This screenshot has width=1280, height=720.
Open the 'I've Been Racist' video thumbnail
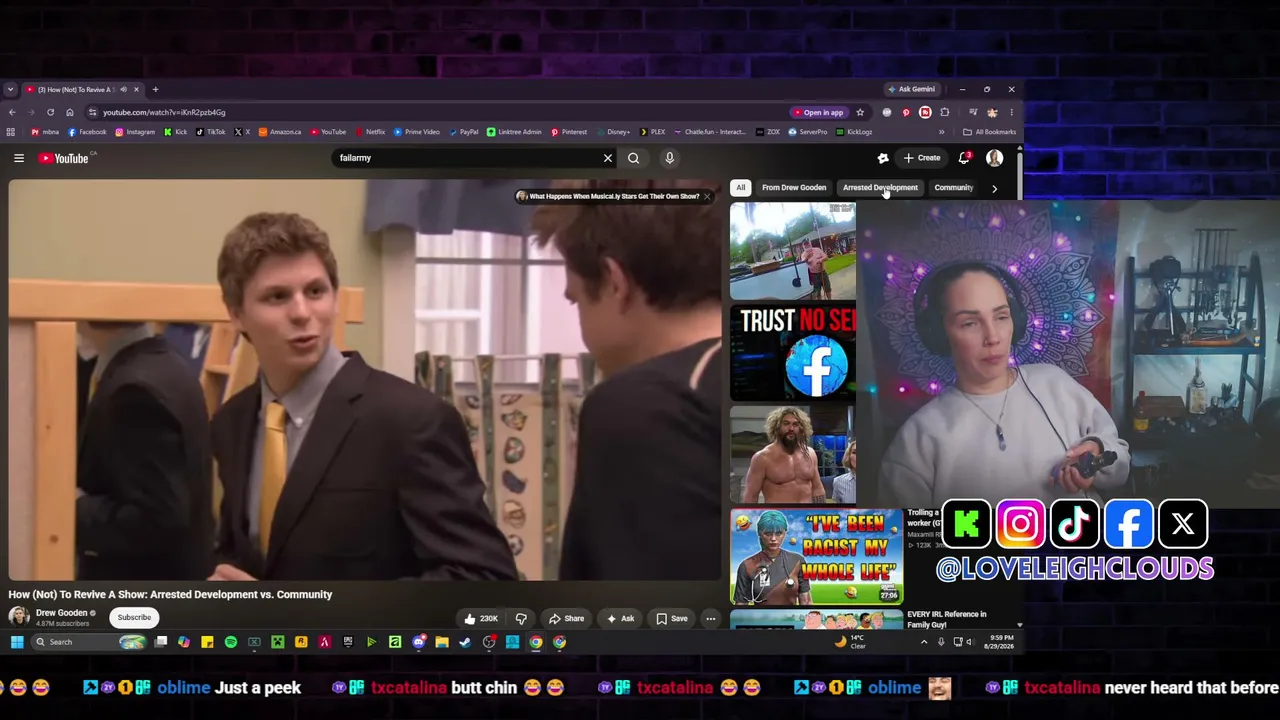click(816, 557)
